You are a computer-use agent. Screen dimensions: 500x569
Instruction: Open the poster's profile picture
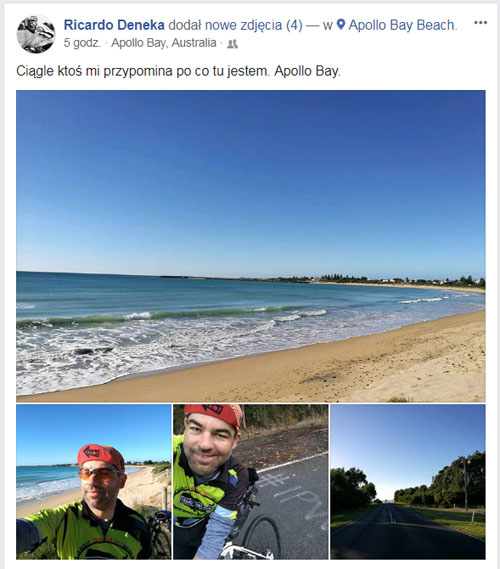coord(36,34)
